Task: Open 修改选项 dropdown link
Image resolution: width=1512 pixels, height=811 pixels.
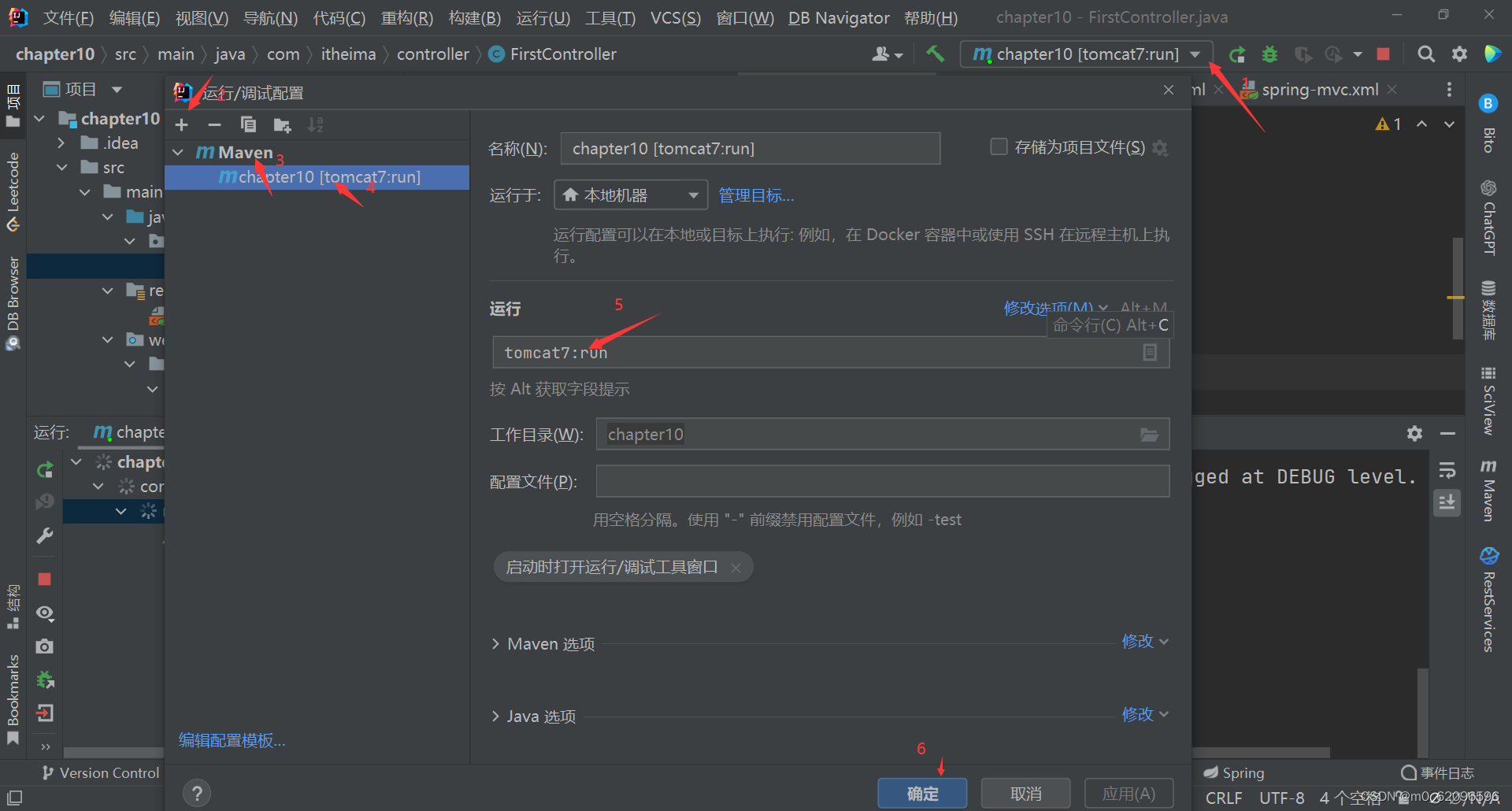Action: (1055, 308)
